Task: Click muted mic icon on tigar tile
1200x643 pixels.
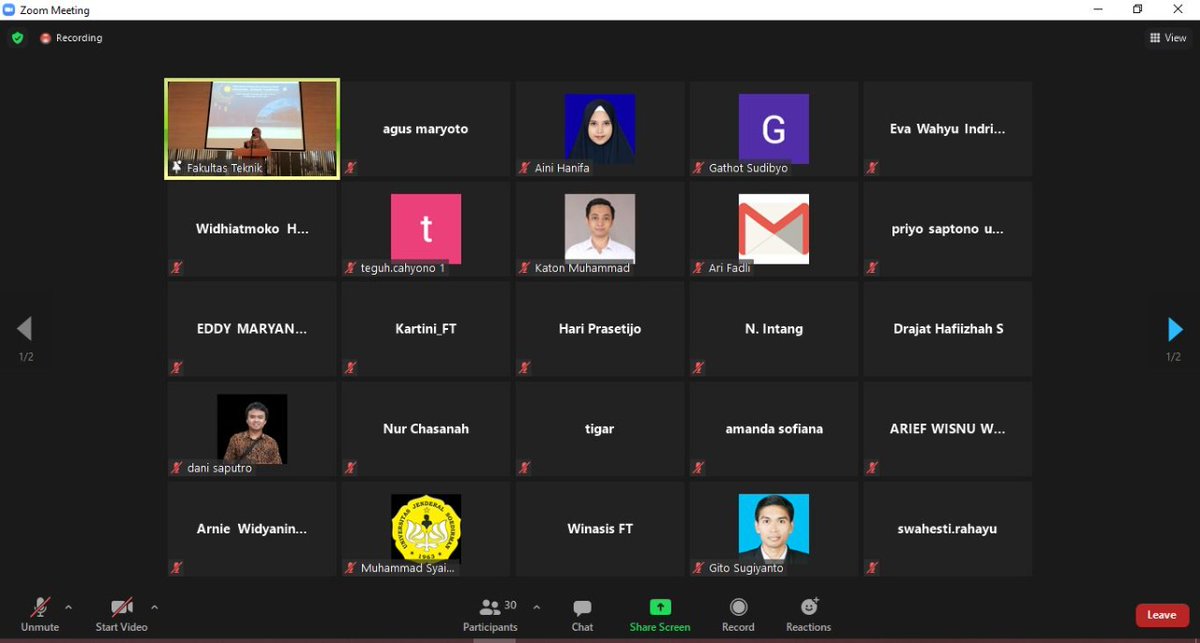Action: pos(525,468)
